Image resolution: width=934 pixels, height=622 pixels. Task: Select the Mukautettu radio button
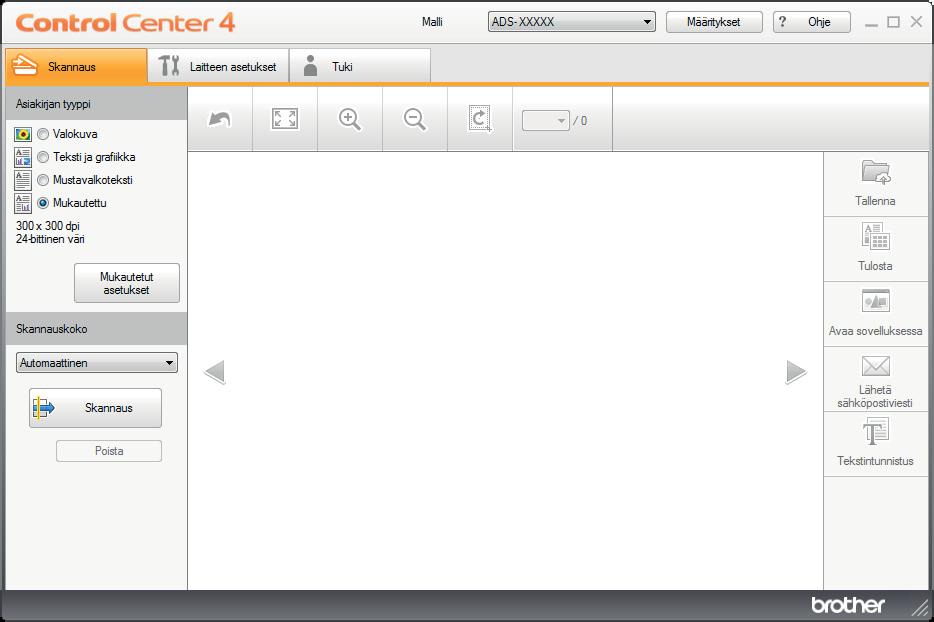pos(43,203)
